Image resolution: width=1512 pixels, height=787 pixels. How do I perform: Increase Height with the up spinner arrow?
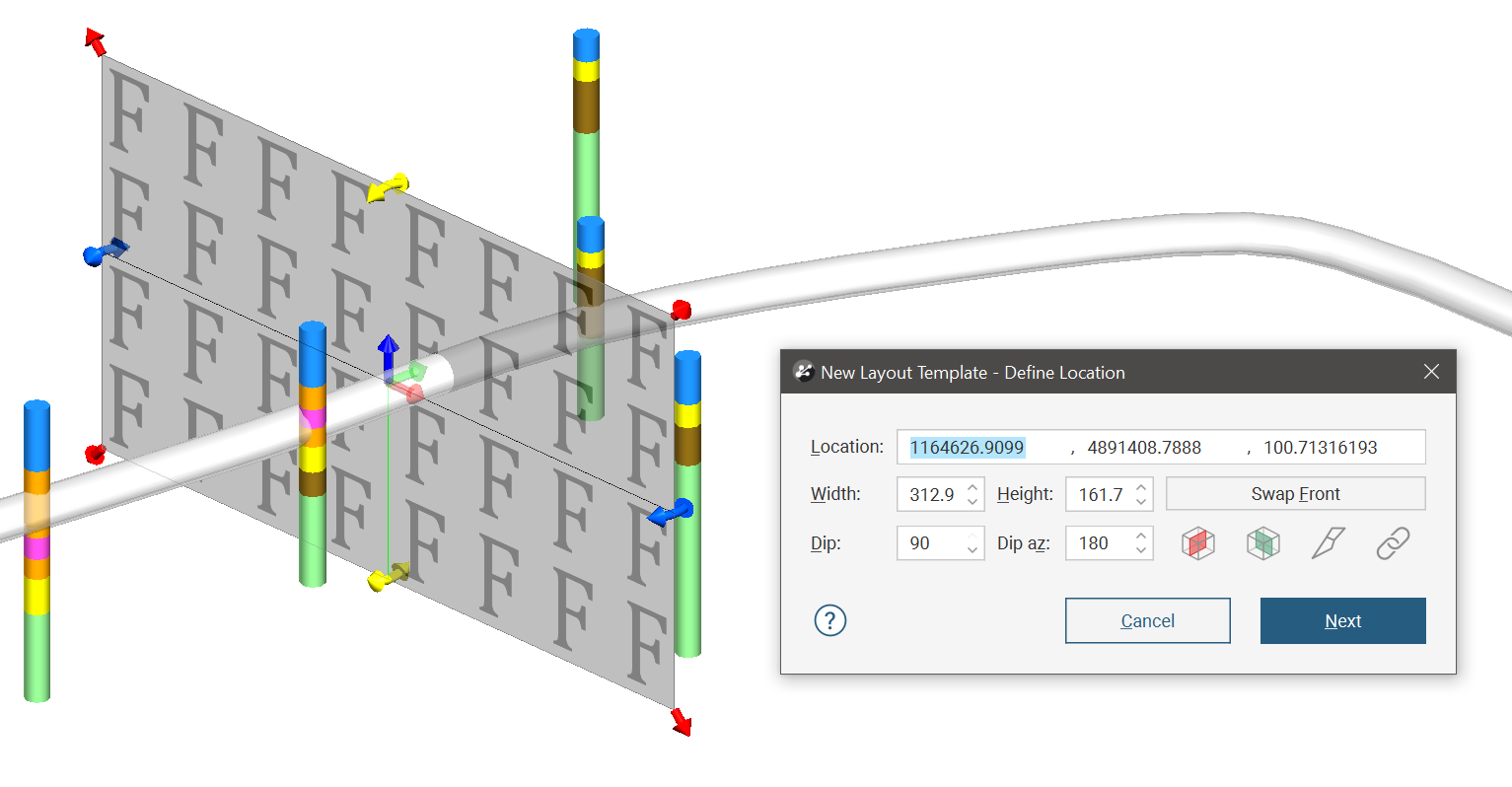pyautogui.click(x=1141, y=486)
